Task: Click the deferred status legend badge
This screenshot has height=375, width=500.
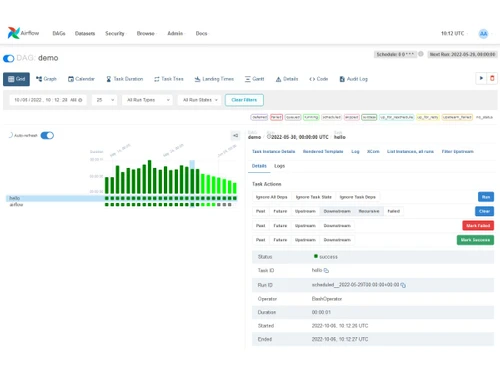Action: click(x=259, y=117)
